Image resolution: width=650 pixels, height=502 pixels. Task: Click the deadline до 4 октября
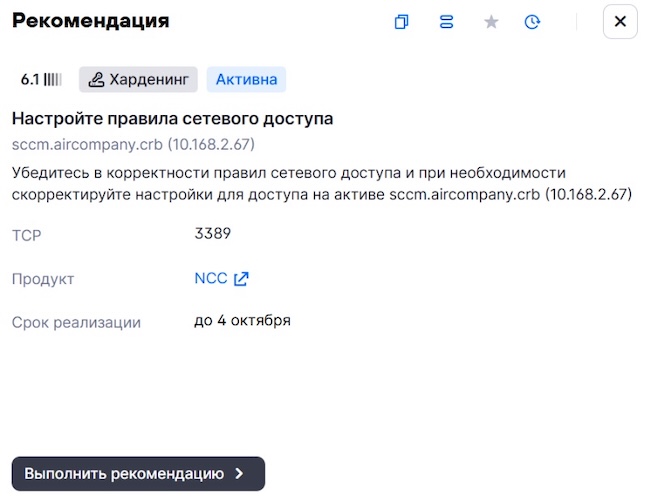click(242, 321)
